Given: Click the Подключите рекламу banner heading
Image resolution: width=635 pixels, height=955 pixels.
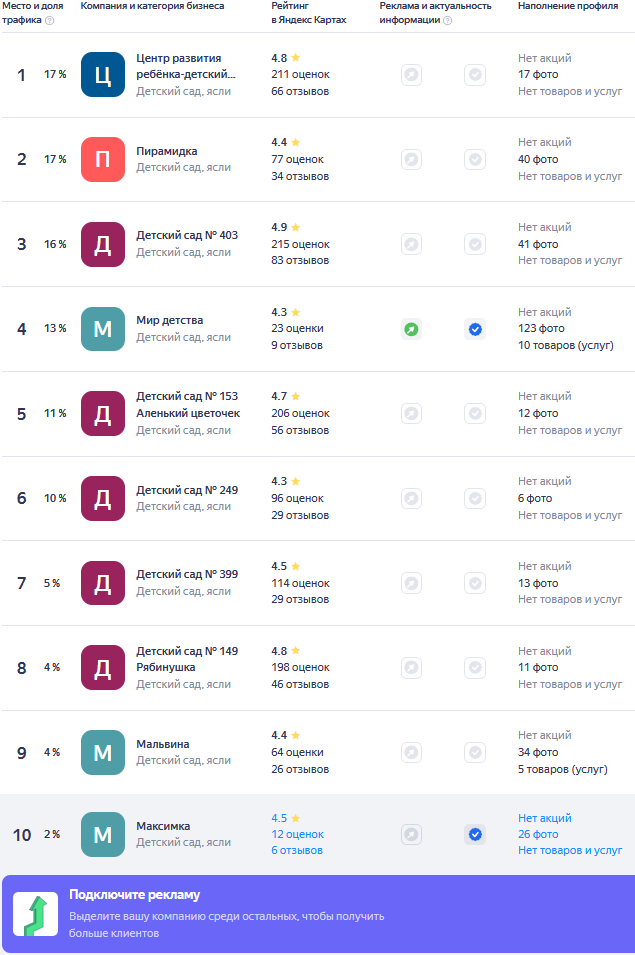Looking at the screenshot, I should pyautogui.click(x=134, y=895).
